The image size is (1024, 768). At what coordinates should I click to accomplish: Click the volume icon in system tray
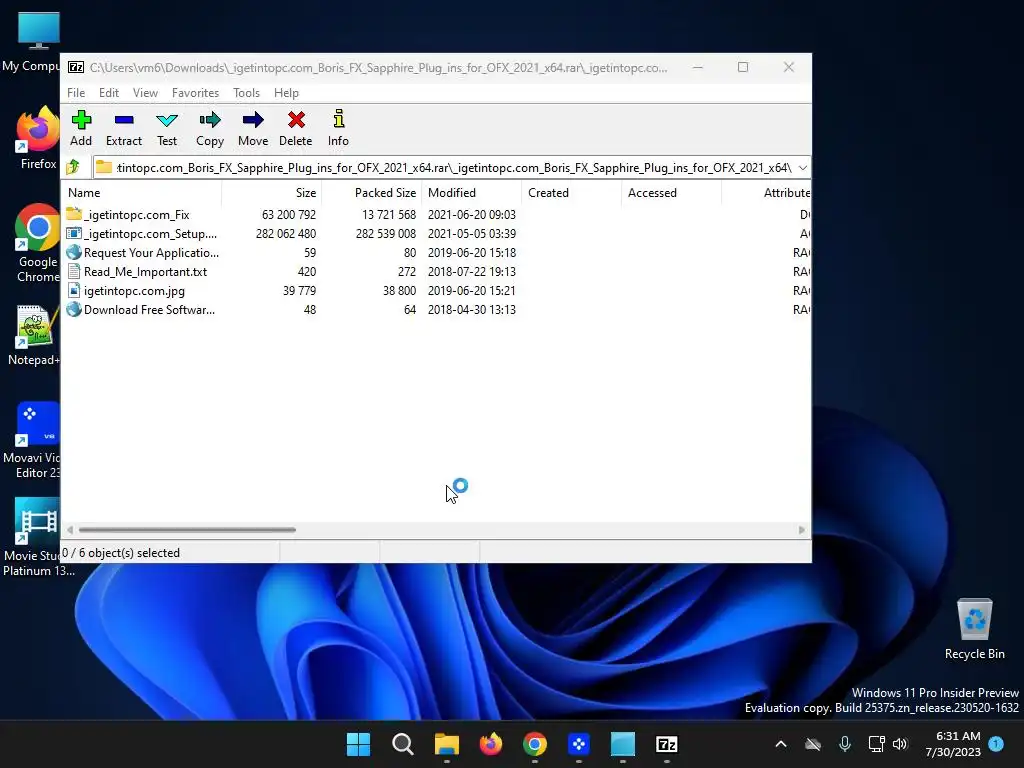[900, 744]
